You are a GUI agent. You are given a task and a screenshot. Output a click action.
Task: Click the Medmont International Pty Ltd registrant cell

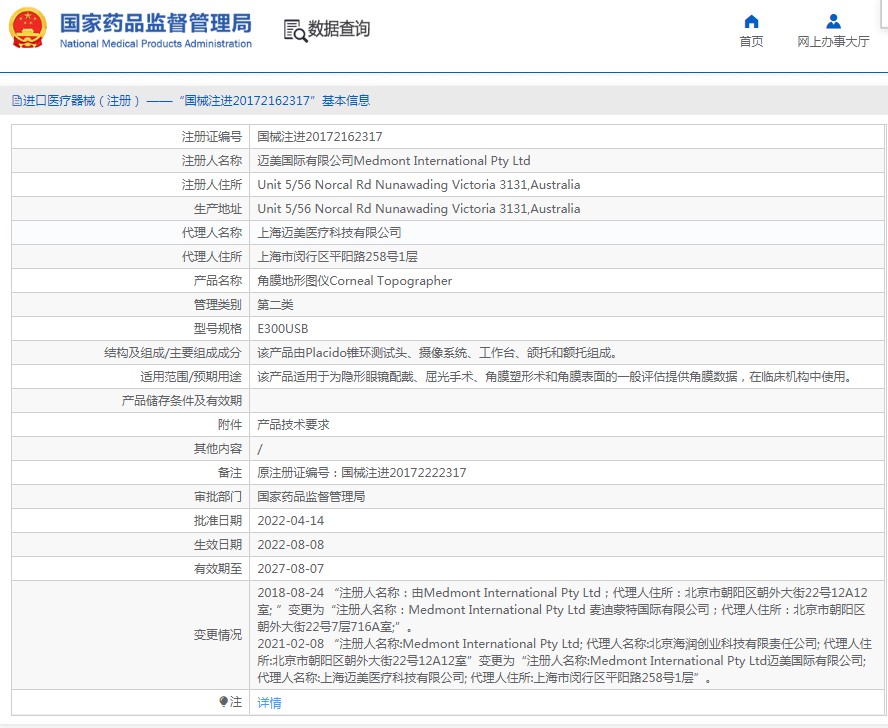[x=393, y=161]
